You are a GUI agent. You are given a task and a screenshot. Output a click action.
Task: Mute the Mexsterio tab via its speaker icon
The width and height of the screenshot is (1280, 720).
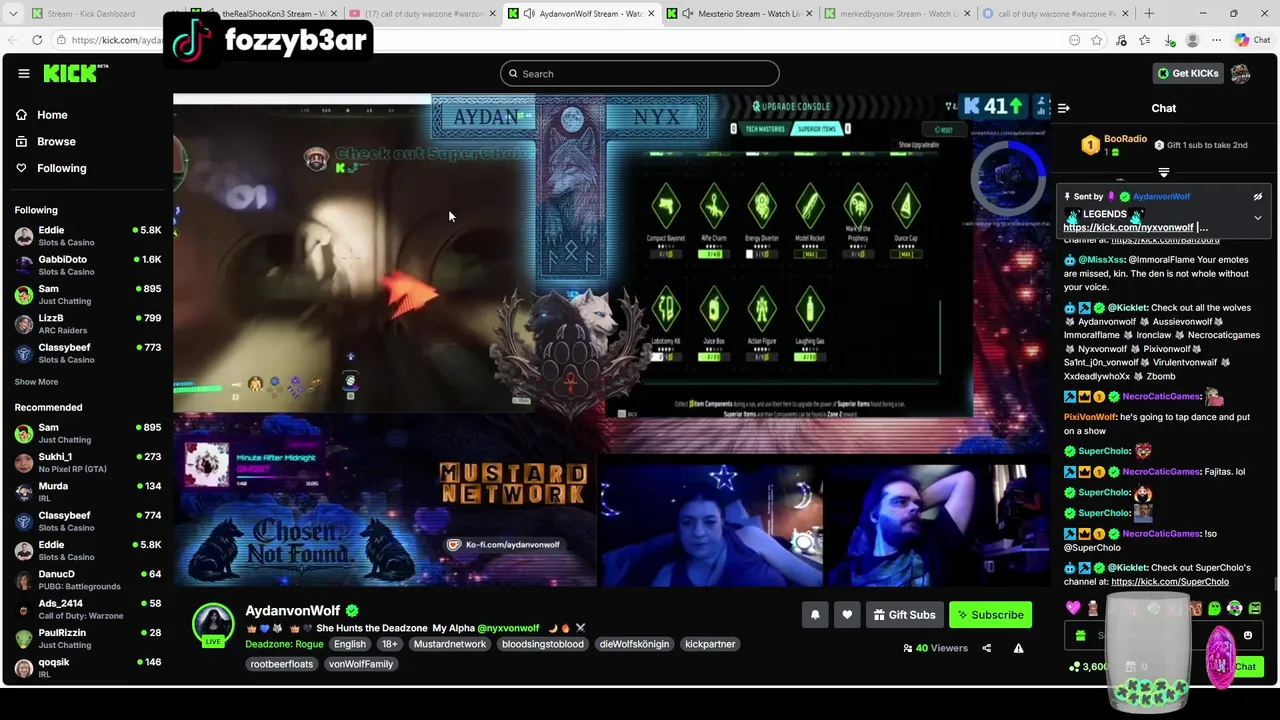point(687,14)
